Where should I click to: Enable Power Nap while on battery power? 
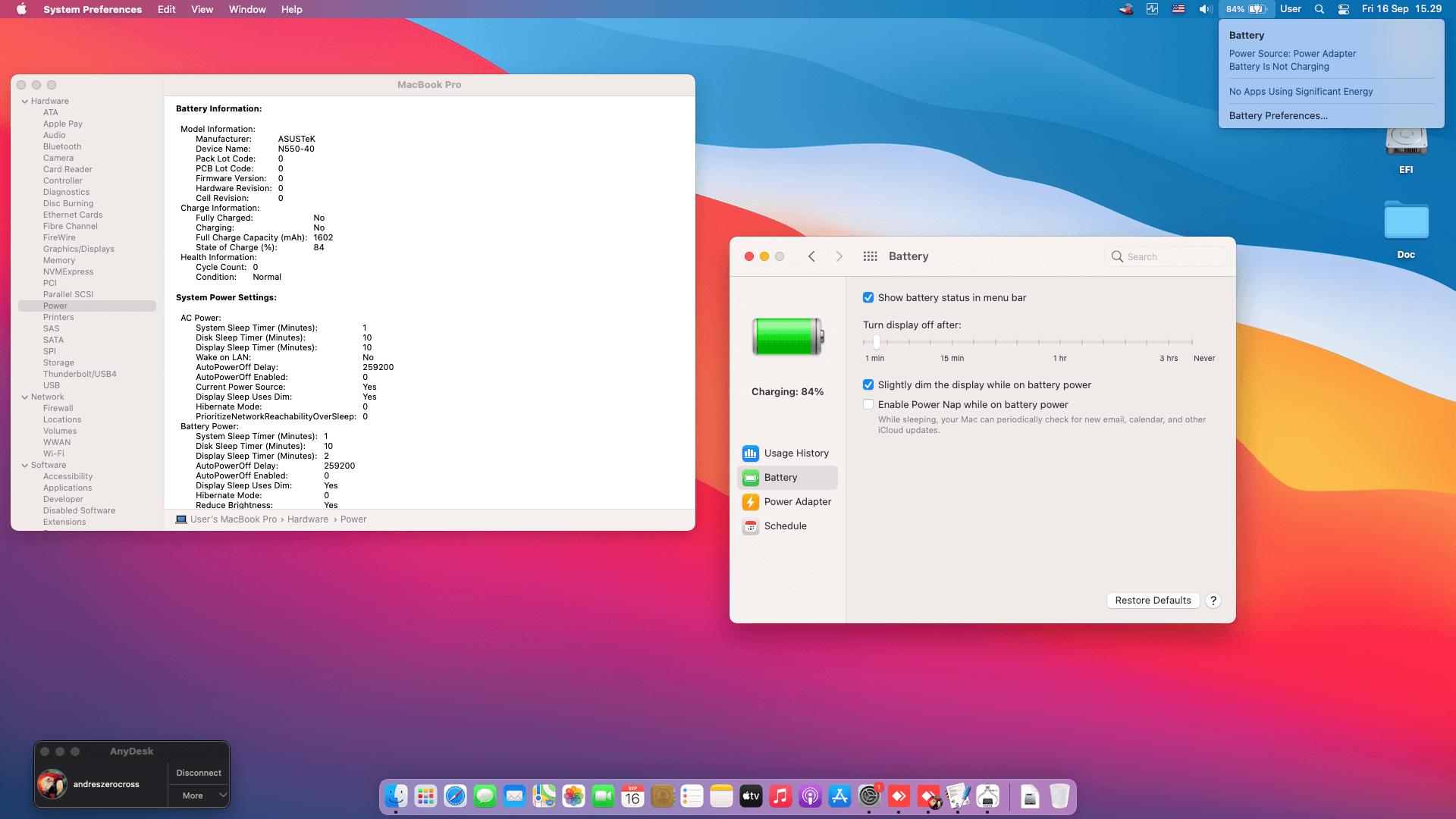coord(868,405)
